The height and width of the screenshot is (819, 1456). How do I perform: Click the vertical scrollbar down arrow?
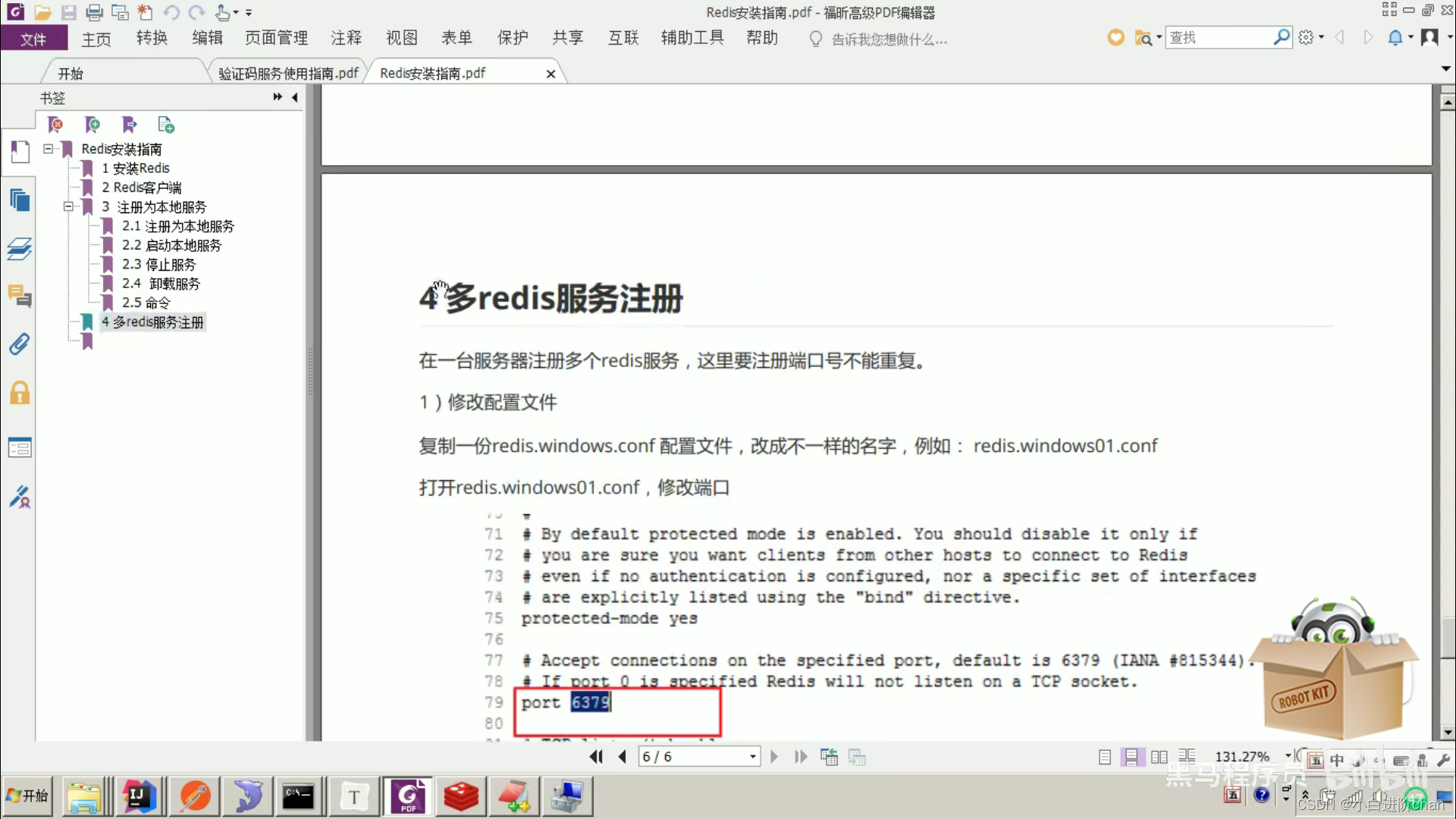pos(1447,733)
